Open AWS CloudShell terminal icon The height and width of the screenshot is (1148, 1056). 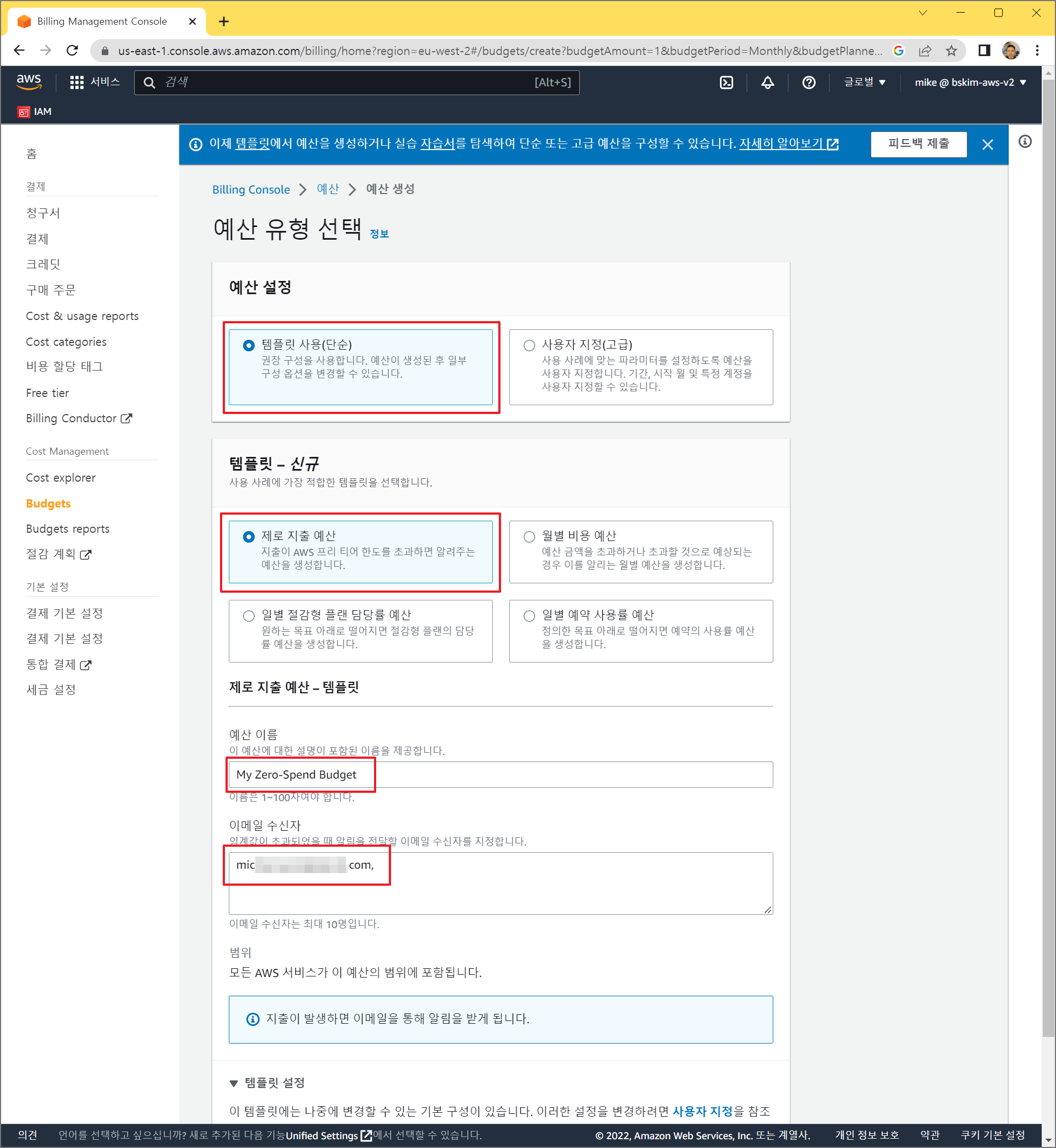[727, 82]
